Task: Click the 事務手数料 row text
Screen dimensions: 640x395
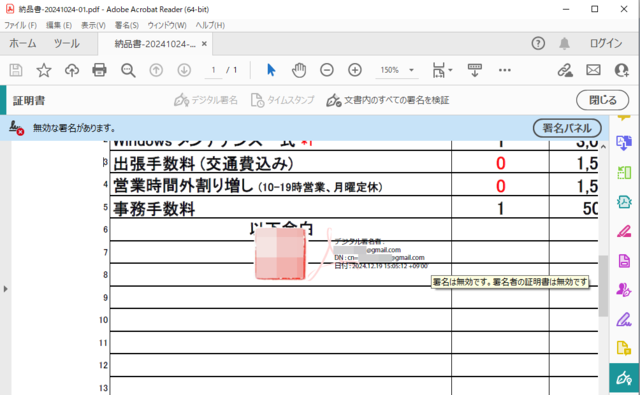Action: coord(154,209)
